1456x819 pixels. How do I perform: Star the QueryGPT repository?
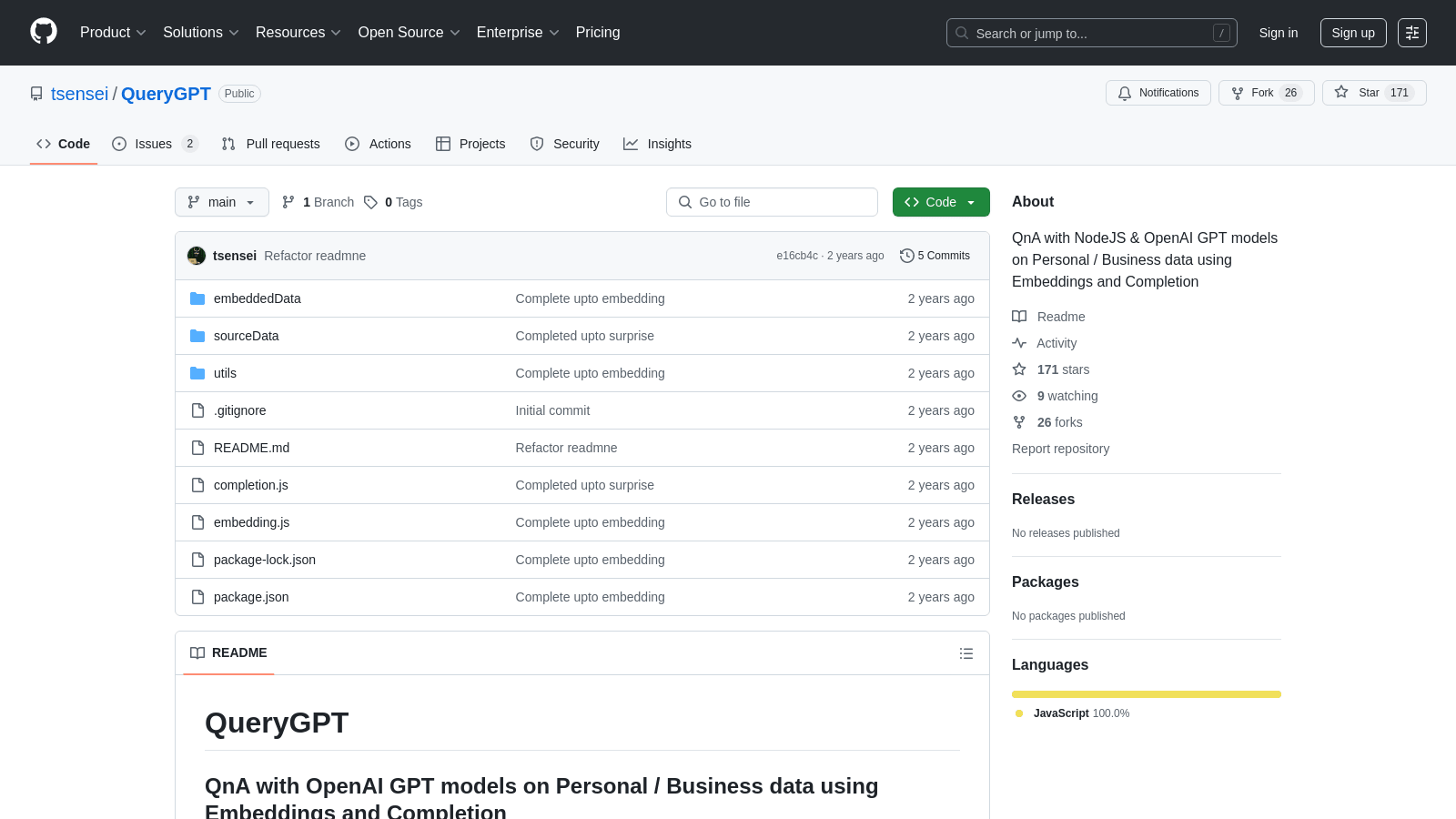pos(1365,92)
